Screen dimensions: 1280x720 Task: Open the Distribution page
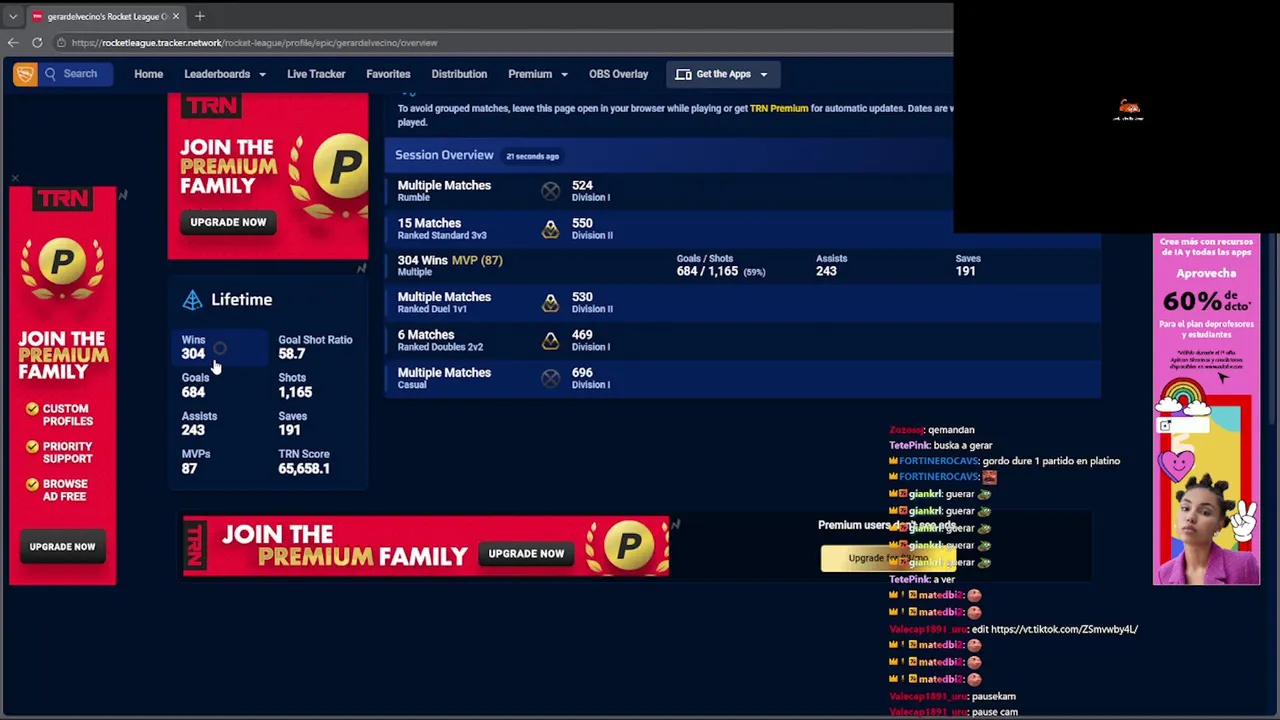[459, 74]
